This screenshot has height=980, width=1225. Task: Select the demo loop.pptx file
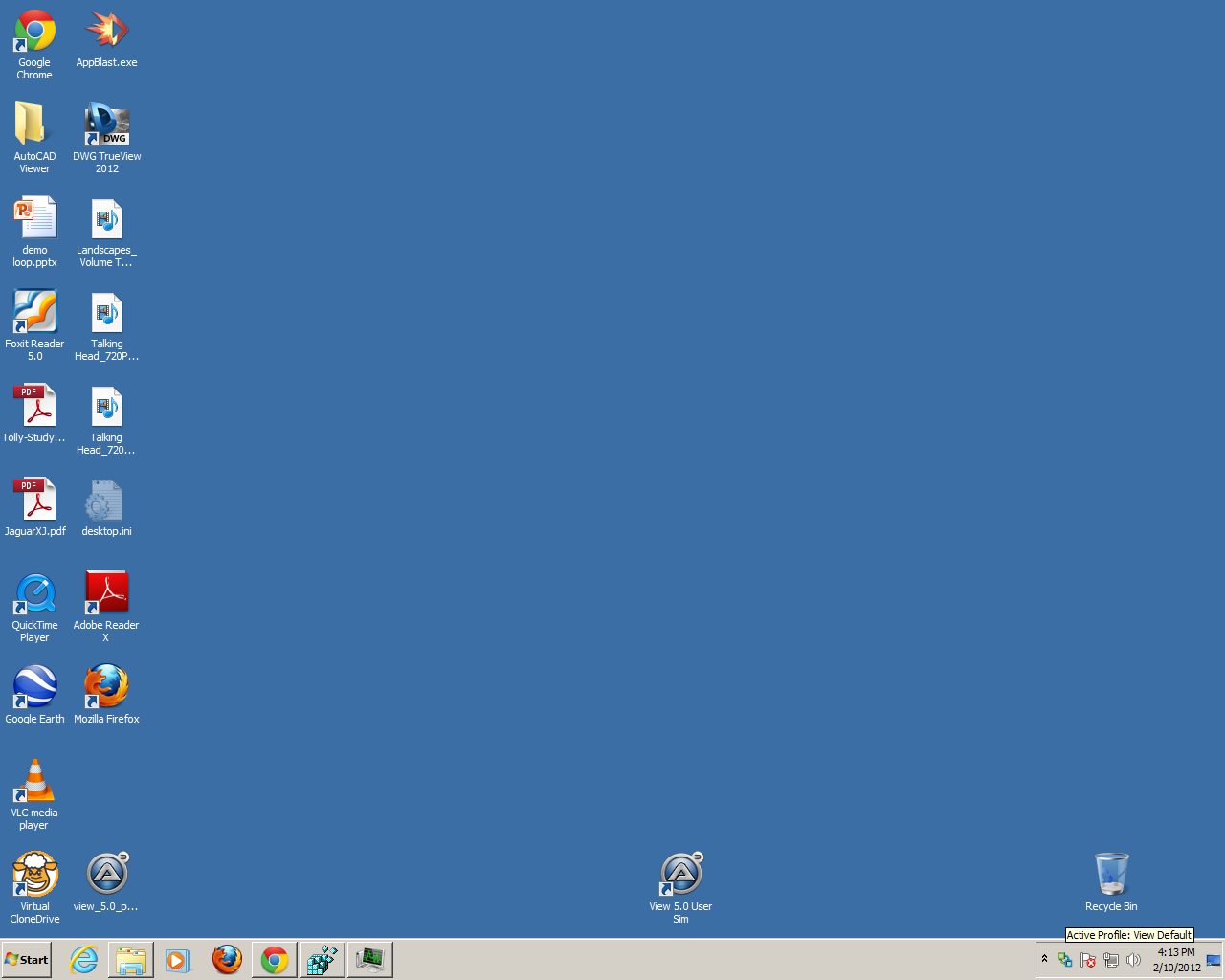click(34, 219)
